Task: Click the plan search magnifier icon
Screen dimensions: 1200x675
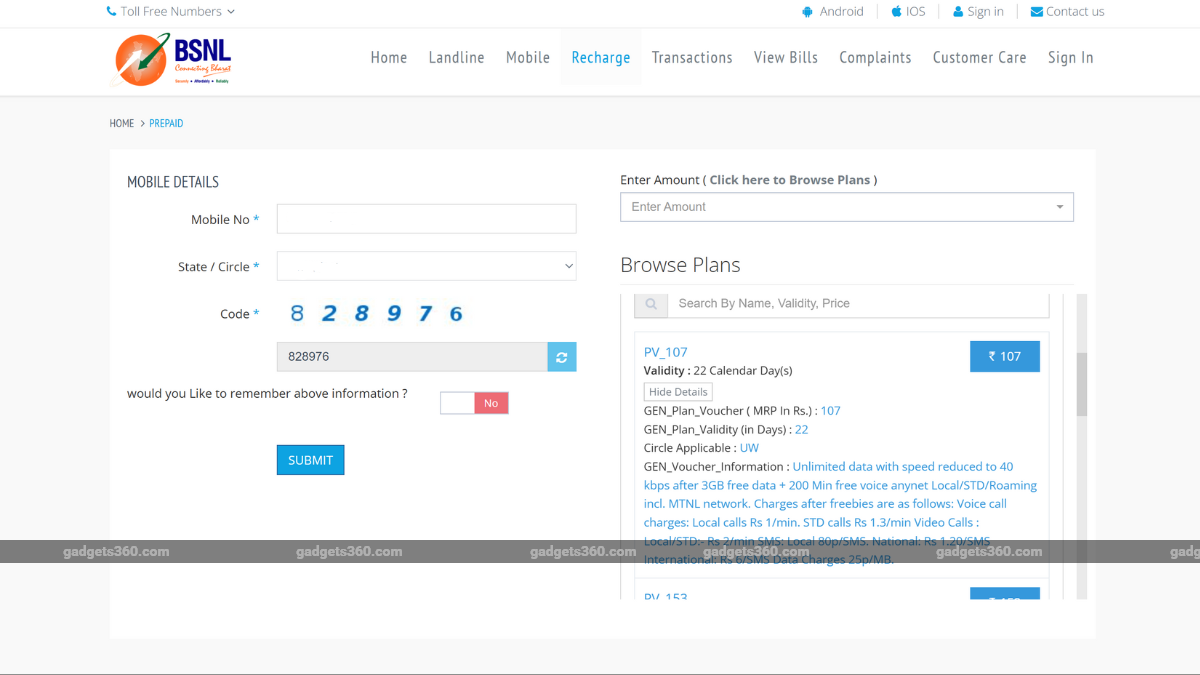Action: point(651,304)
